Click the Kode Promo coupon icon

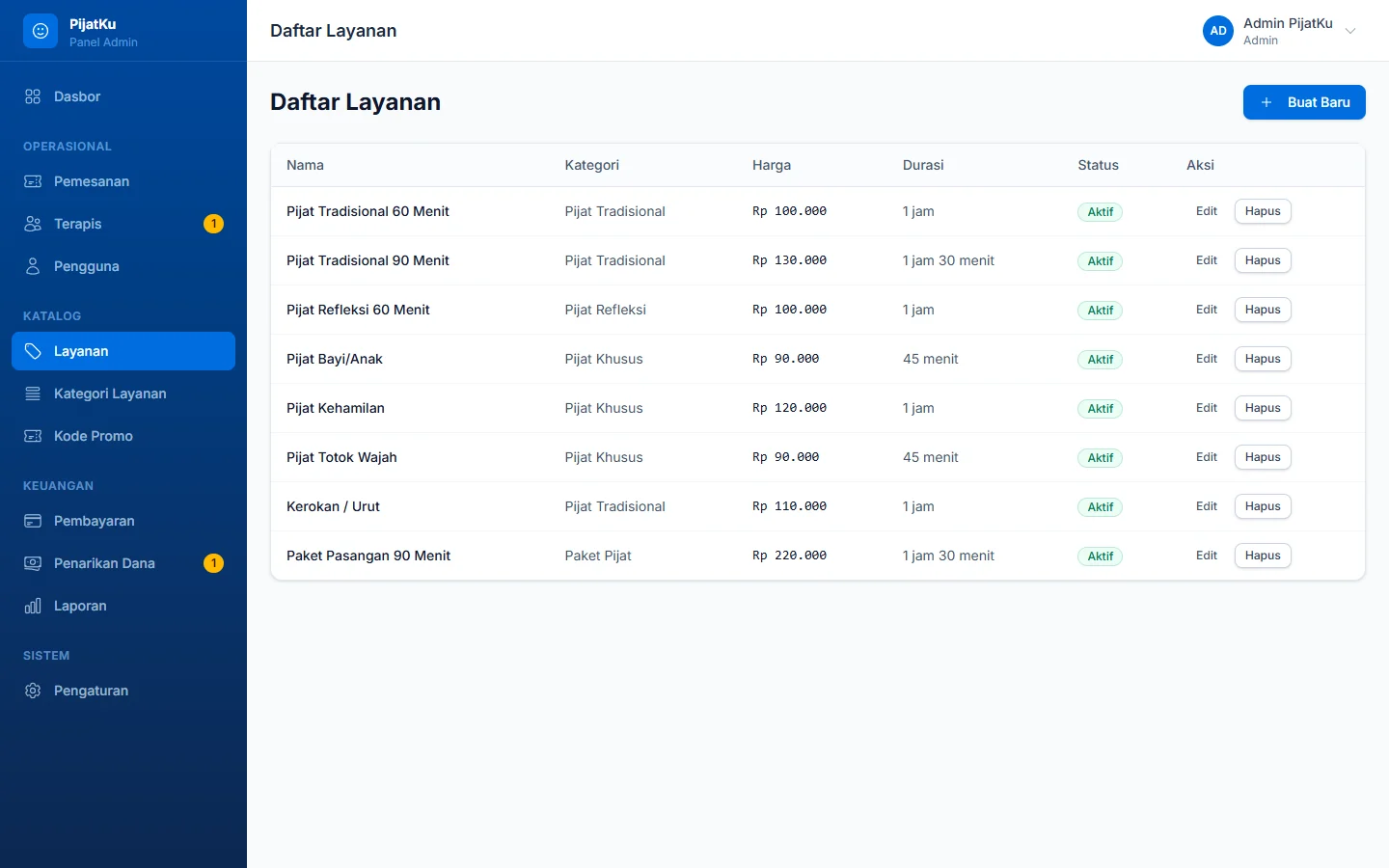[33, 436]
